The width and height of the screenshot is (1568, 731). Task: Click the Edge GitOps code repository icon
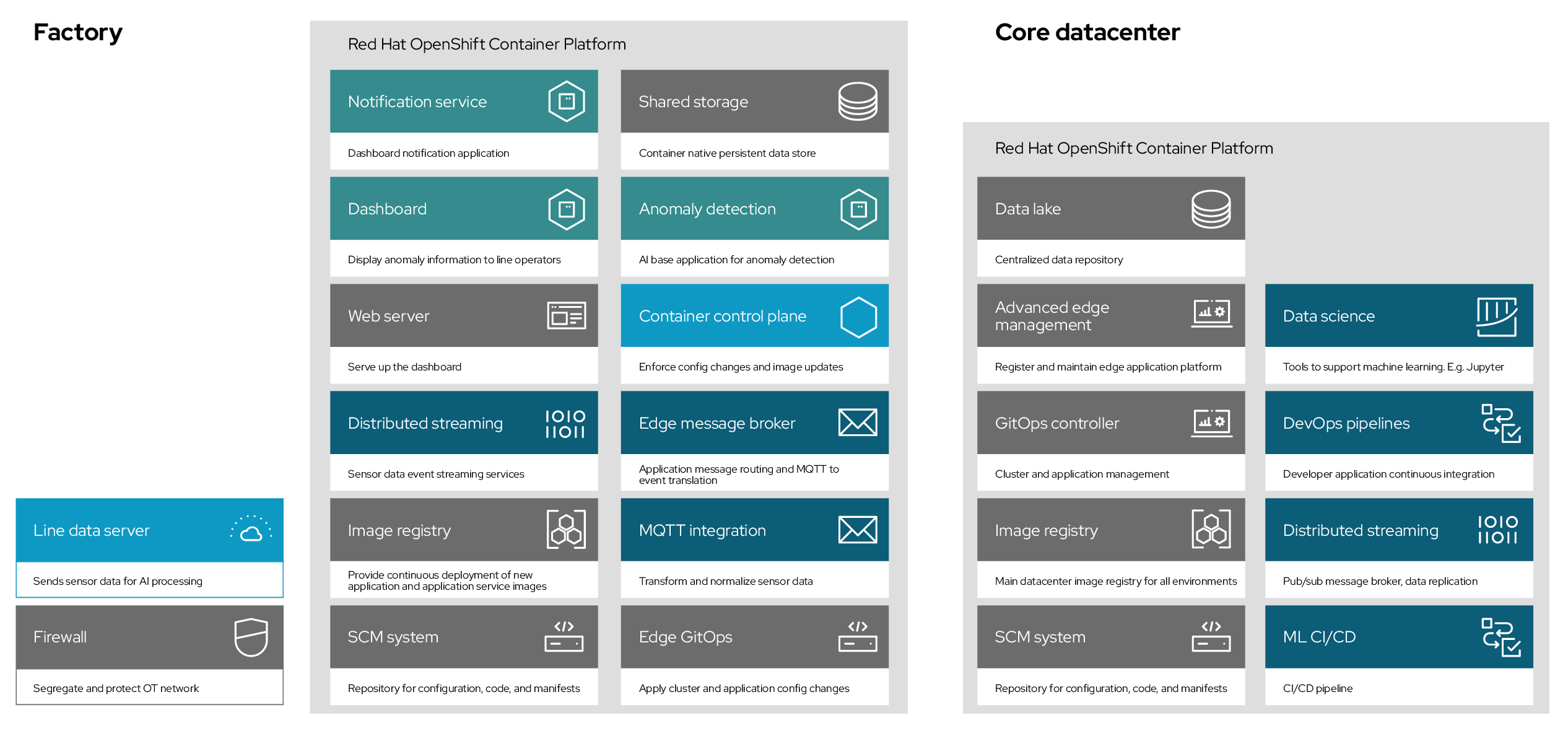857,636
